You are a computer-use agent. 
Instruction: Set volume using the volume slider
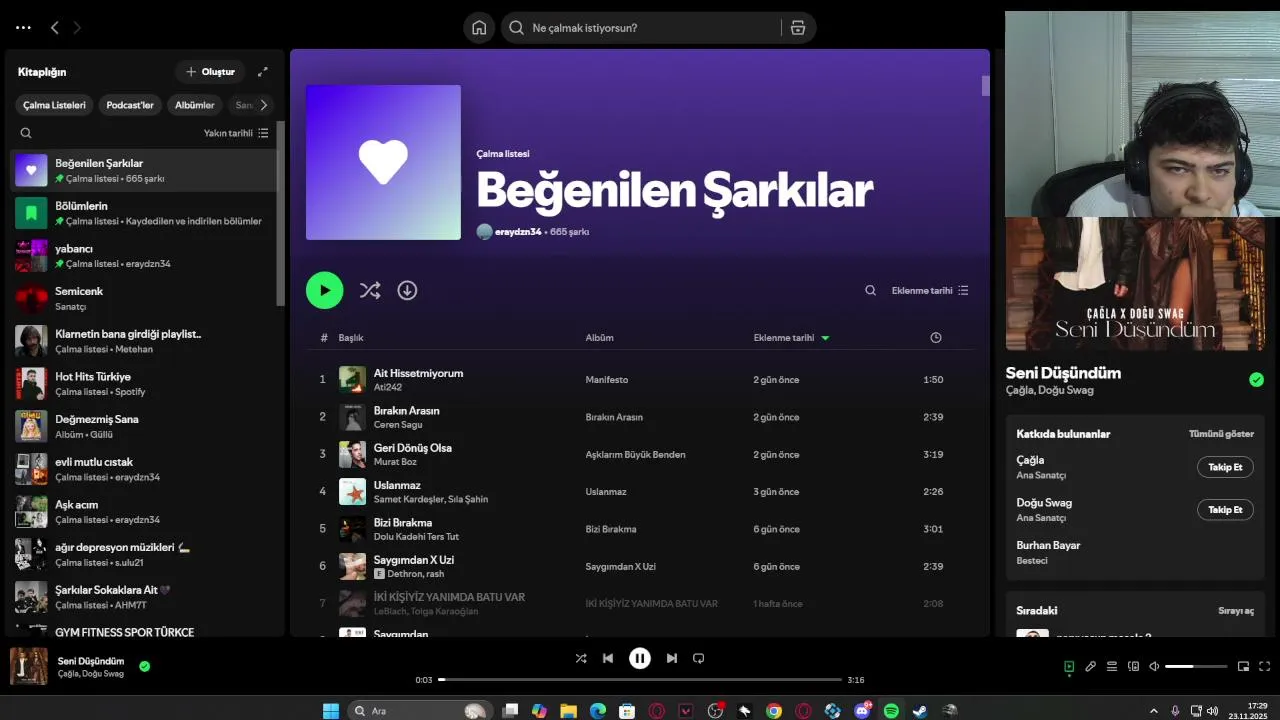1196,666
